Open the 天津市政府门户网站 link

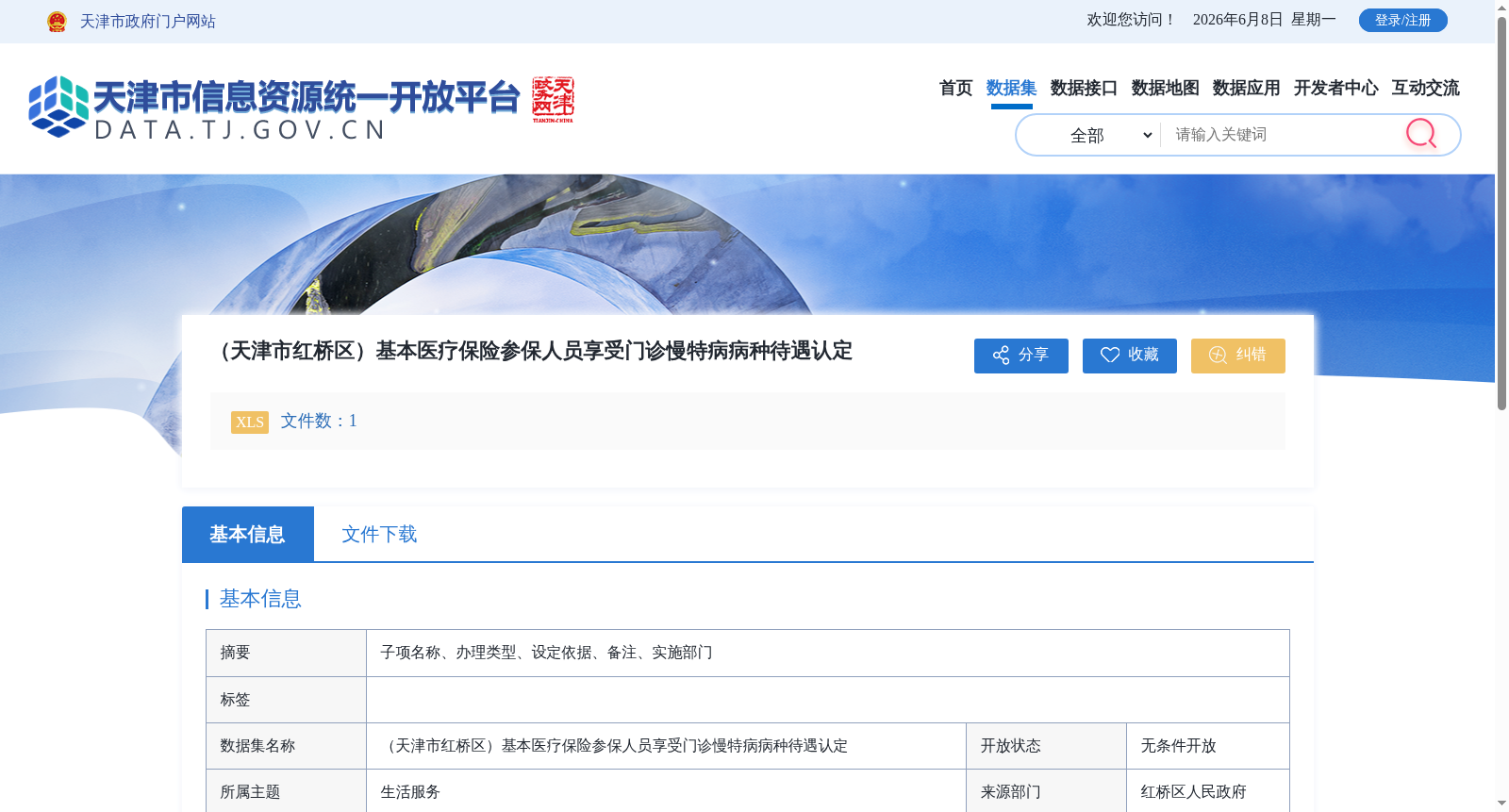click(x=148, y=22)
